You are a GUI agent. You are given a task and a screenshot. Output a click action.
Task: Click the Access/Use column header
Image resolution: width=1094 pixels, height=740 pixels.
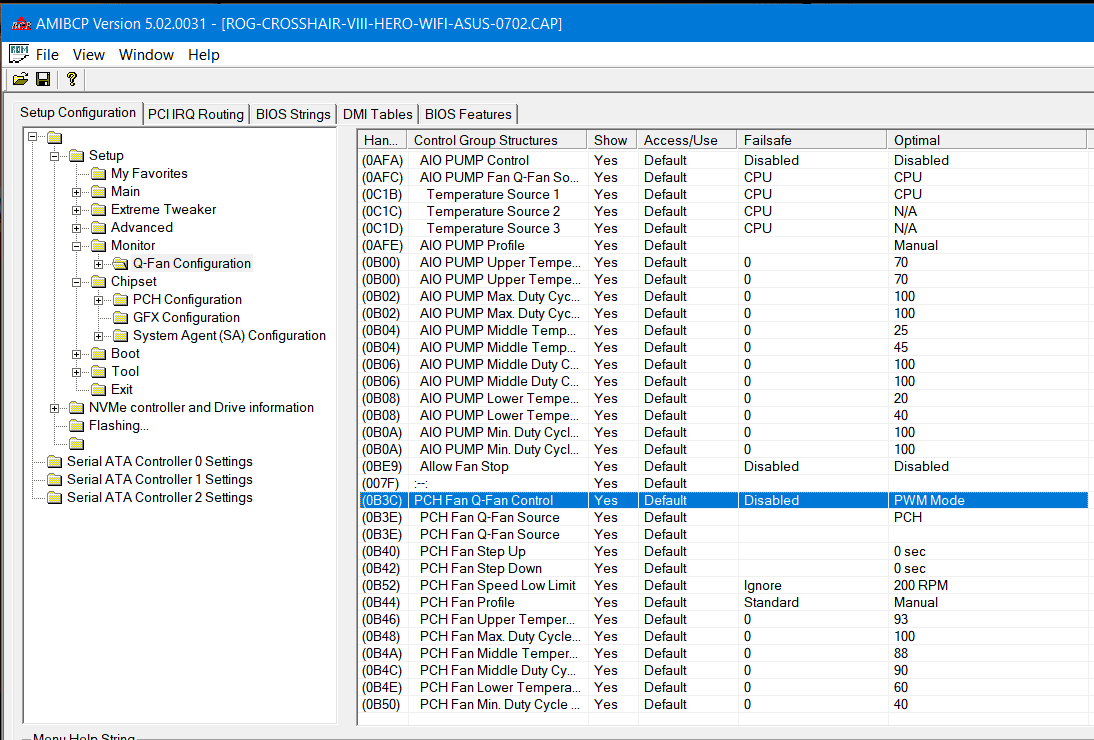[x=687, y=140]
